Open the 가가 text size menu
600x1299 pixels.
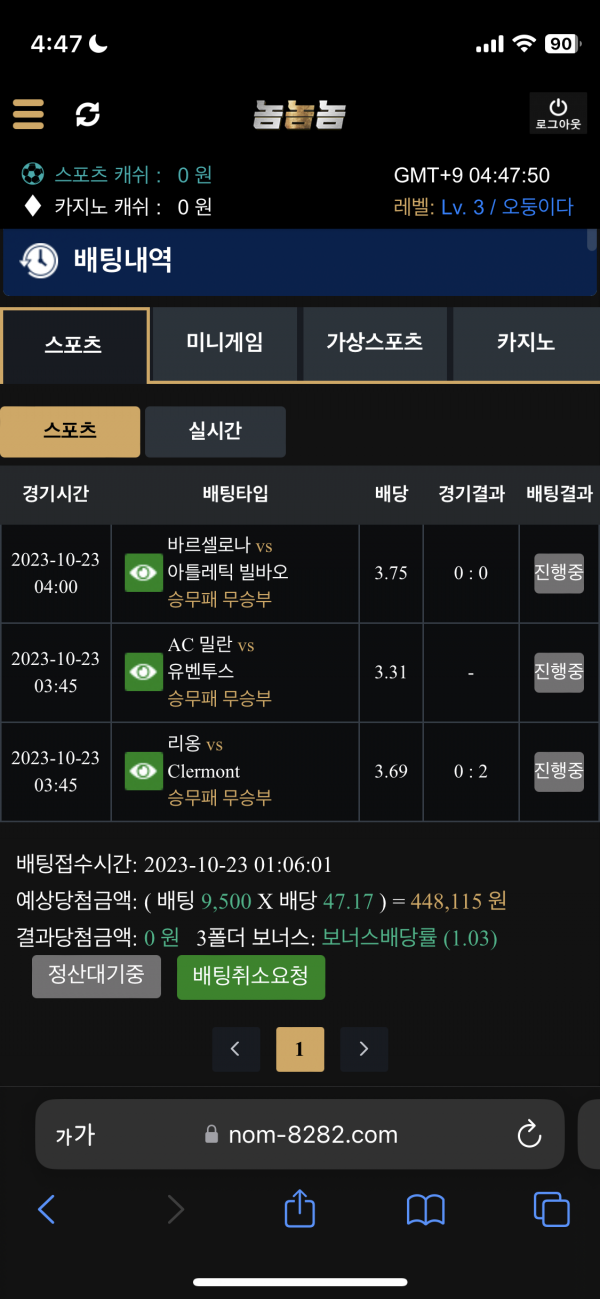75,1135
